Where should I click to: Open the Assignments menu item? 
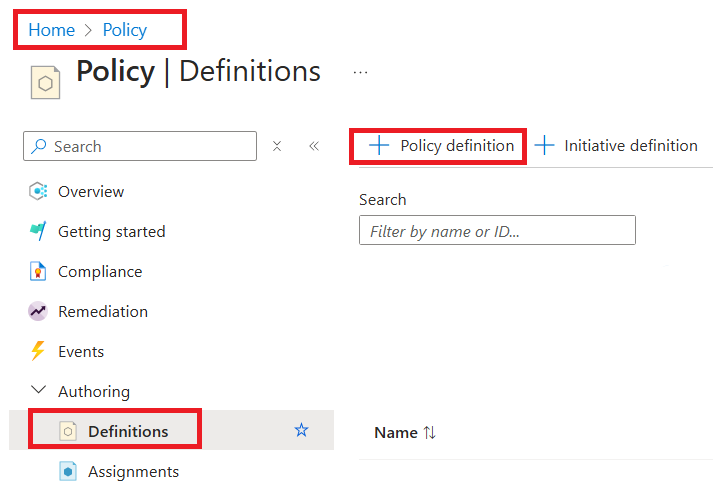coord(133,471)
